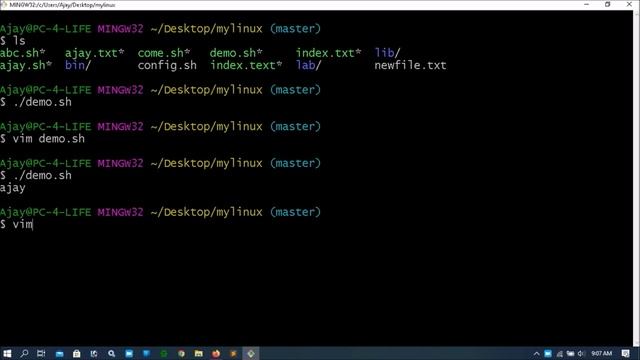Open the volume control in system tray
This screenshot has height=360, width=640.
(581, 353)
